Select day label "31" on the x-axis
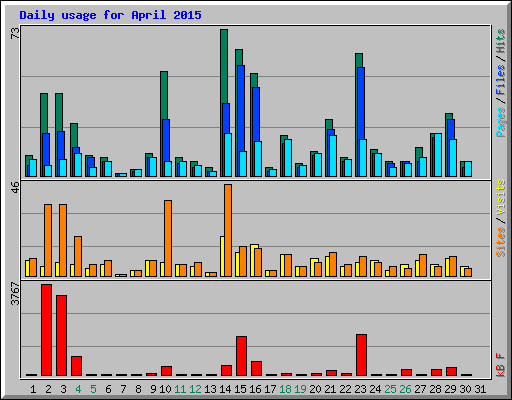Viewport: 512px width, 400px height. click(x=480, y=389)
